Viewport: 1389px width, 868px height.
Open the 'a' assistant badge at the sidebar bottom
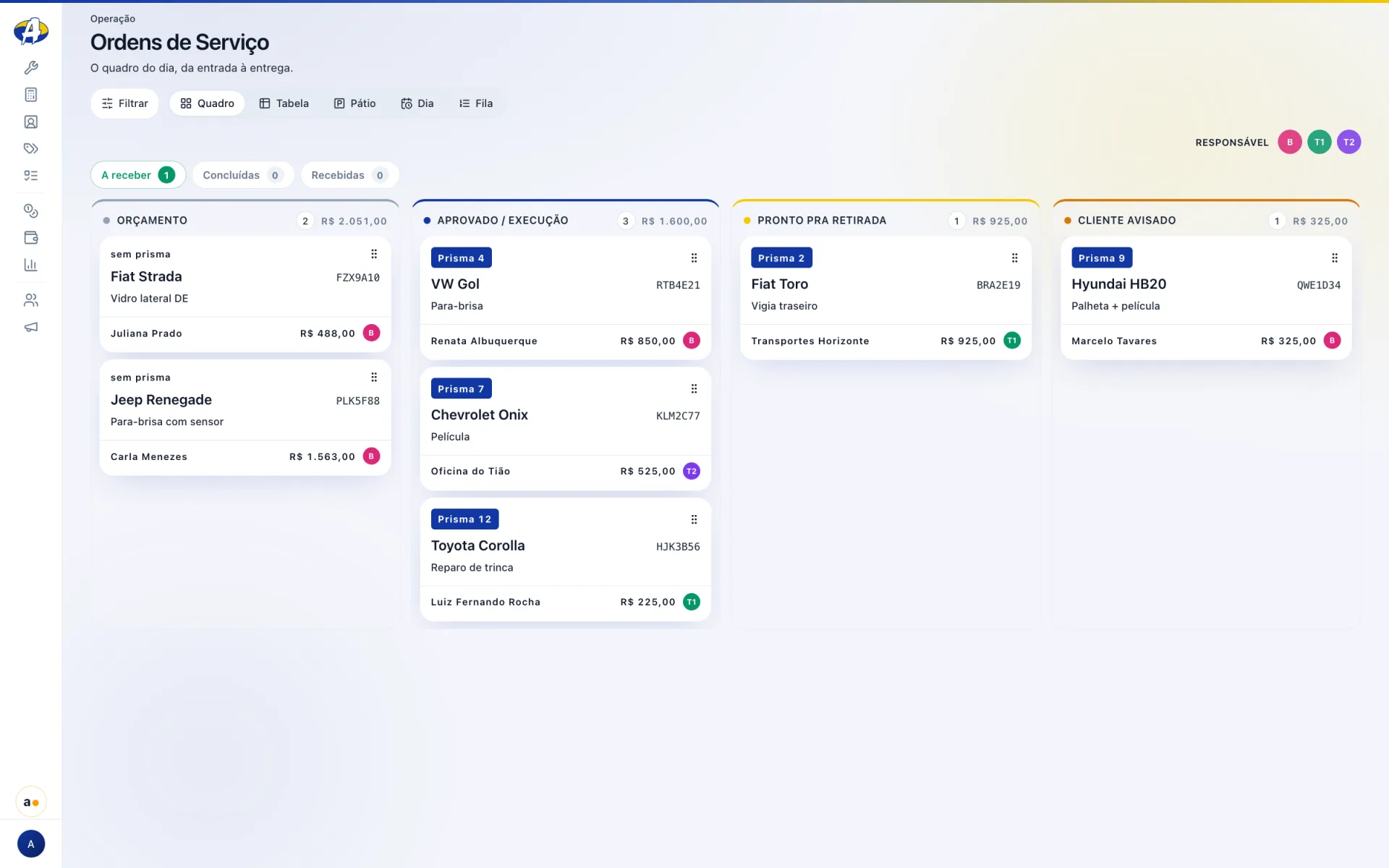31,801
